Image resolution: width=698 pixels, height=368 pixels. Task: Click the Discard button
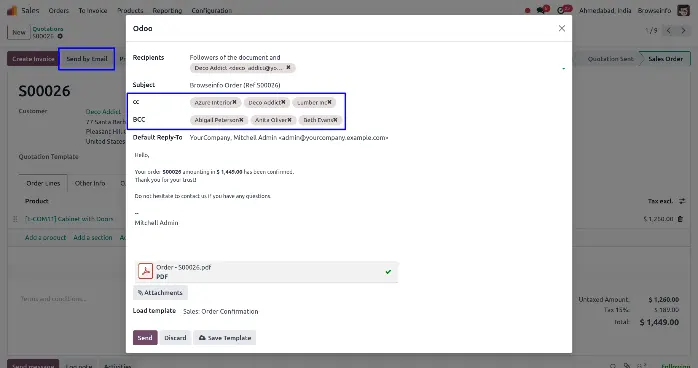(x=175, y=338)
